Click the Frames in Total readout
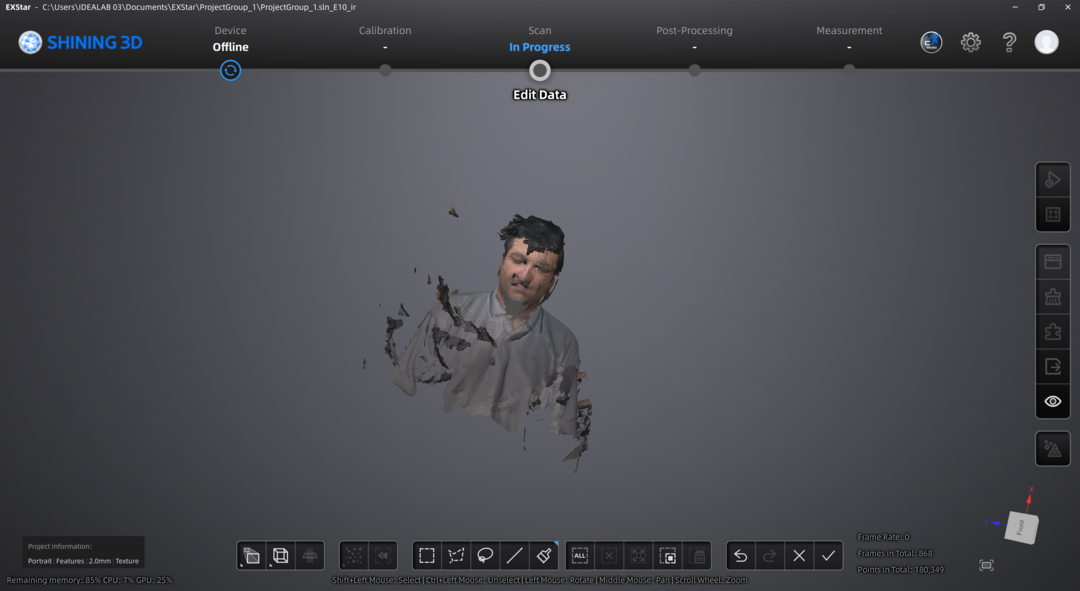Screen dimensions: 1080x591 coord(895,553)
